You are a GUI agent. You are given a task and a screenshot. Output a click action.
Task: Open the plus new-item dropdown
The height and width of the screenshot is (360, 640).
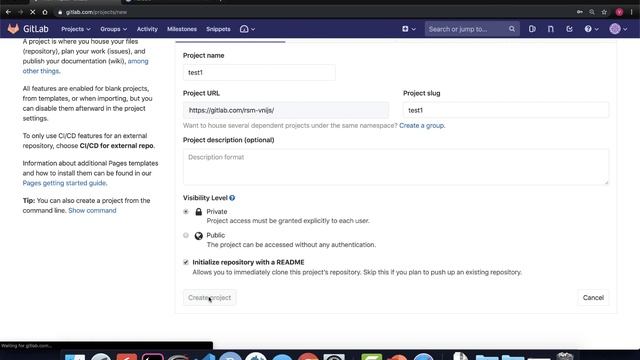click(x=409, y=29)
